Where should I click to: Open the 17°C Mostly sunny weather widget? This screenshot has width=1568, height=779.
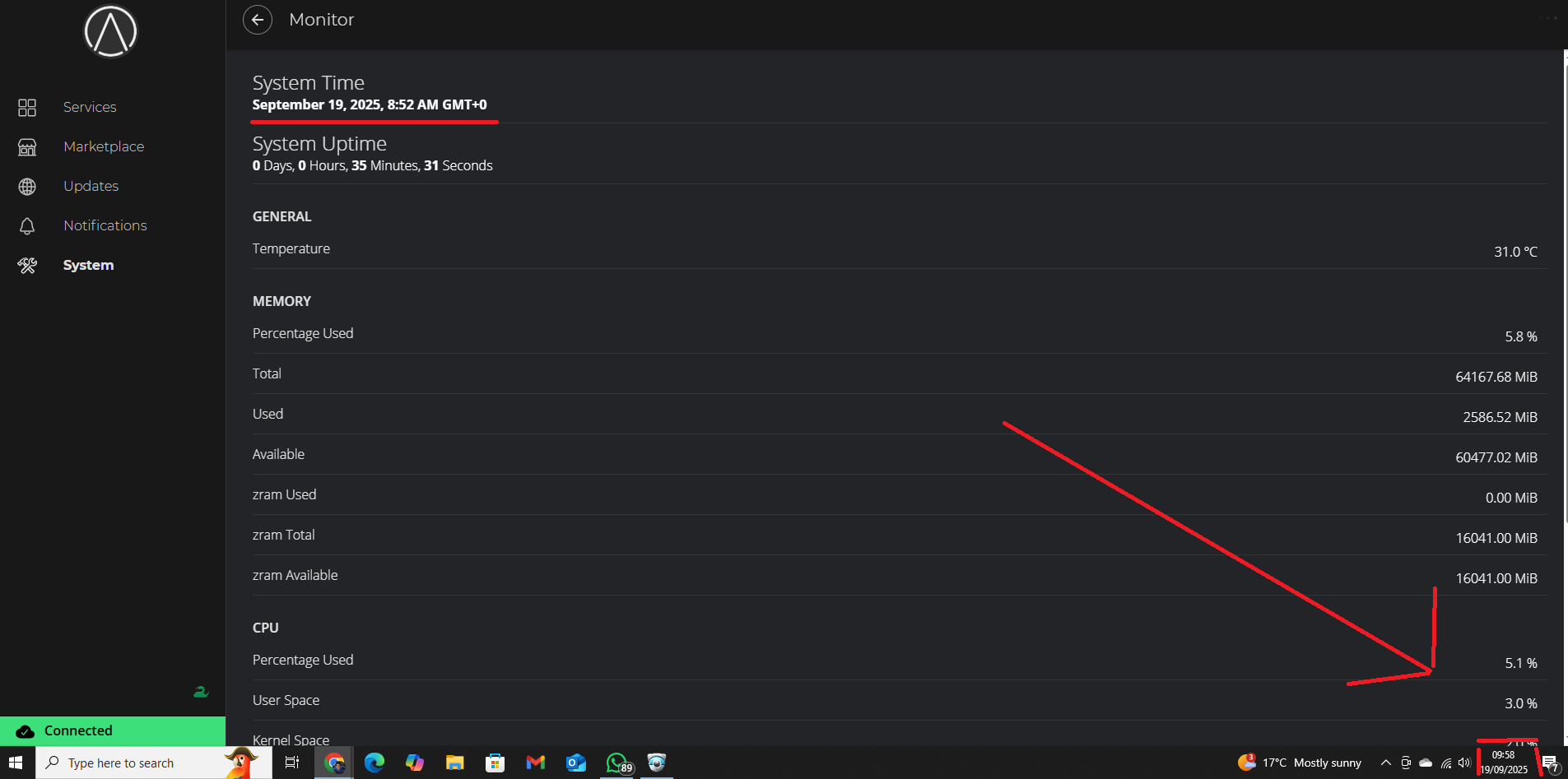click(1300, 763)
